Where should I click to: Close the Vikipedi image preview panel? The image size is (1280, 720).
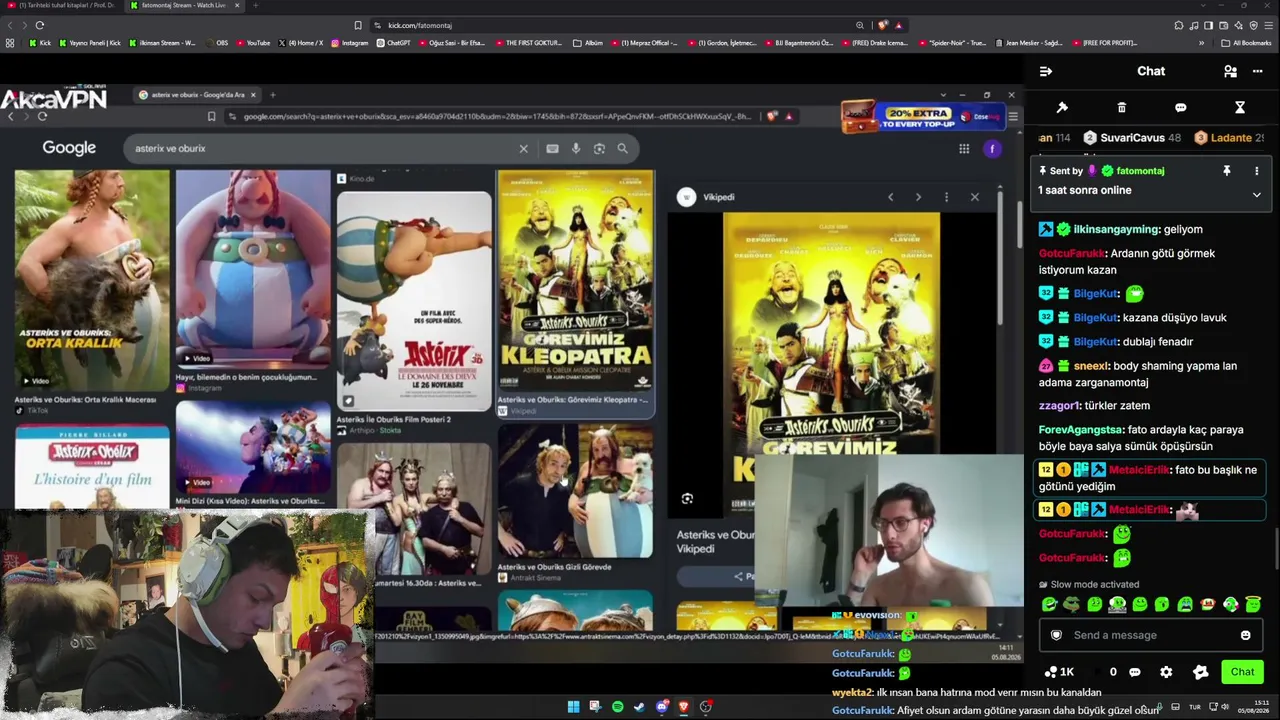point(975,197)
